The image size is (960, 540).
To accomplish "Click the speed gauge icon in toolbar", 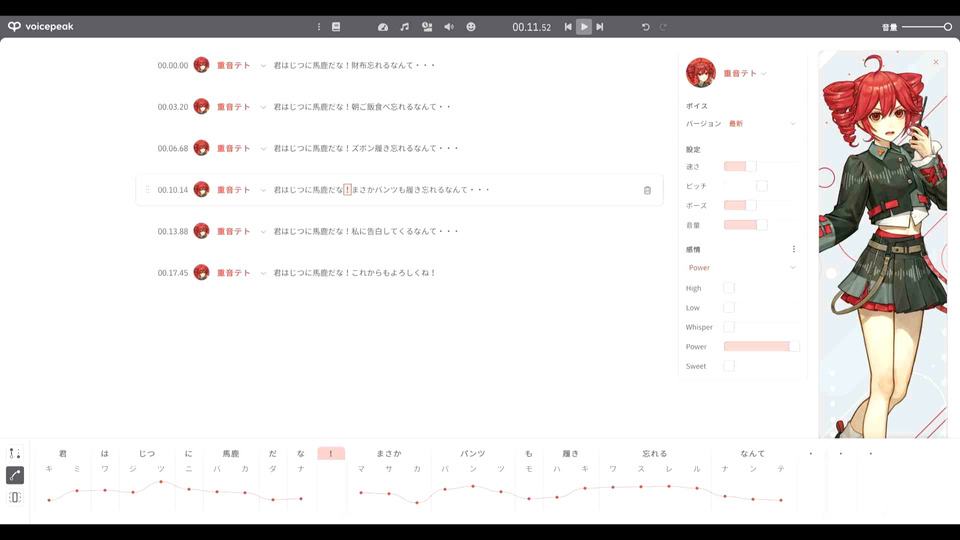I will point(383,27).
